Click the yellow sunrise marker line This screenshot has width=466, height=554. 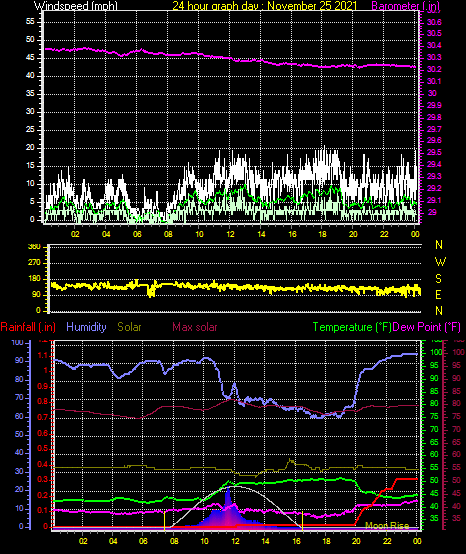click(x=164, y=521)
